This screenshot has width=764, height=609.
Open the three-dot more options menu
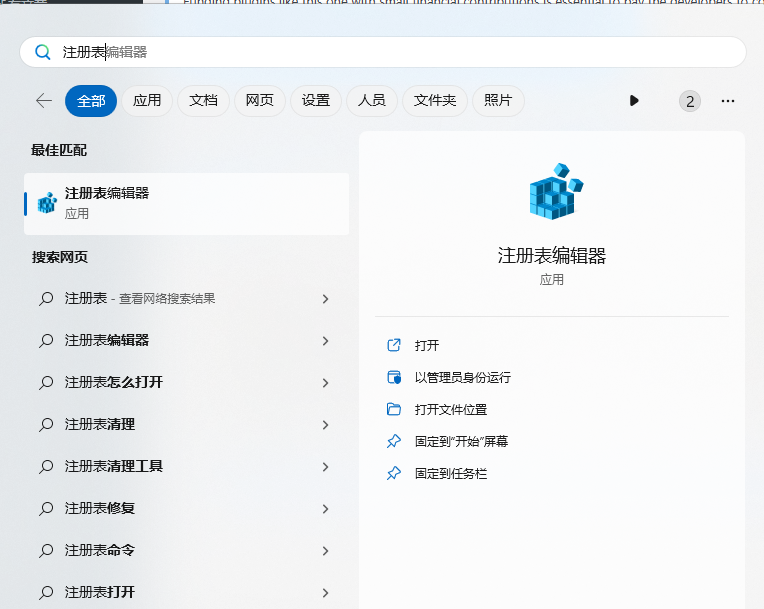click(728, 101)
